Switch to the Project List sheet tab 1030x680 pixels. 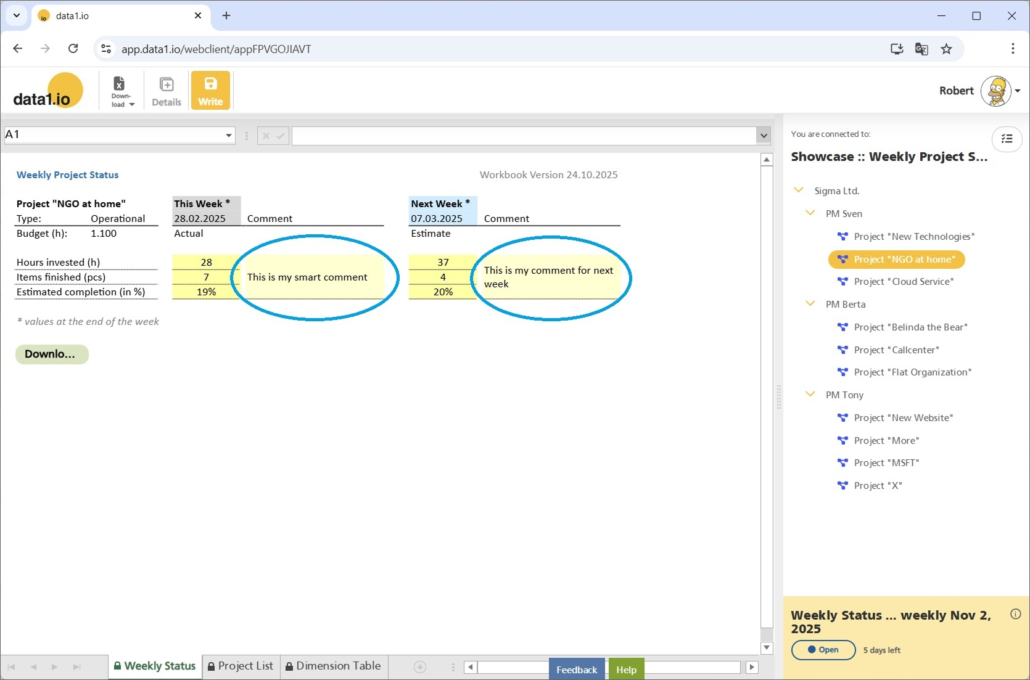coord(239,666)
